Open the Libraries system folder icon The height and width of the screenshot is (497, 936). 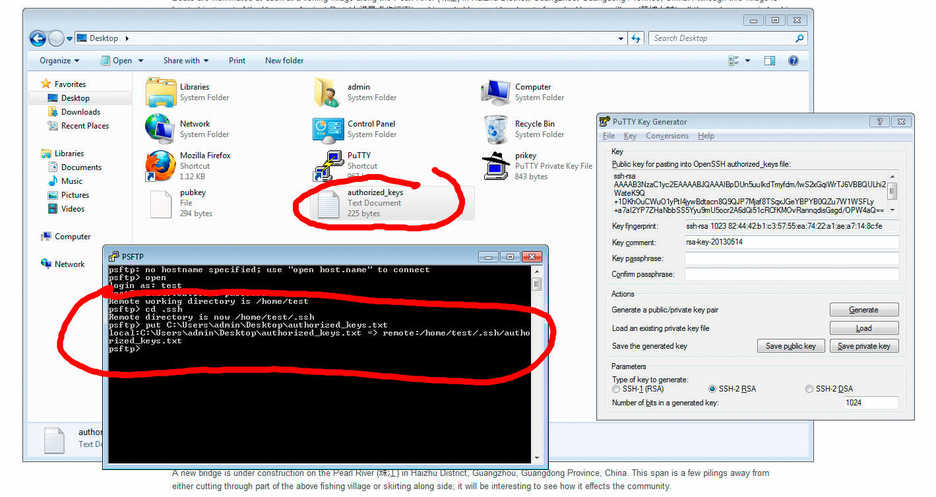click(161, 92)
